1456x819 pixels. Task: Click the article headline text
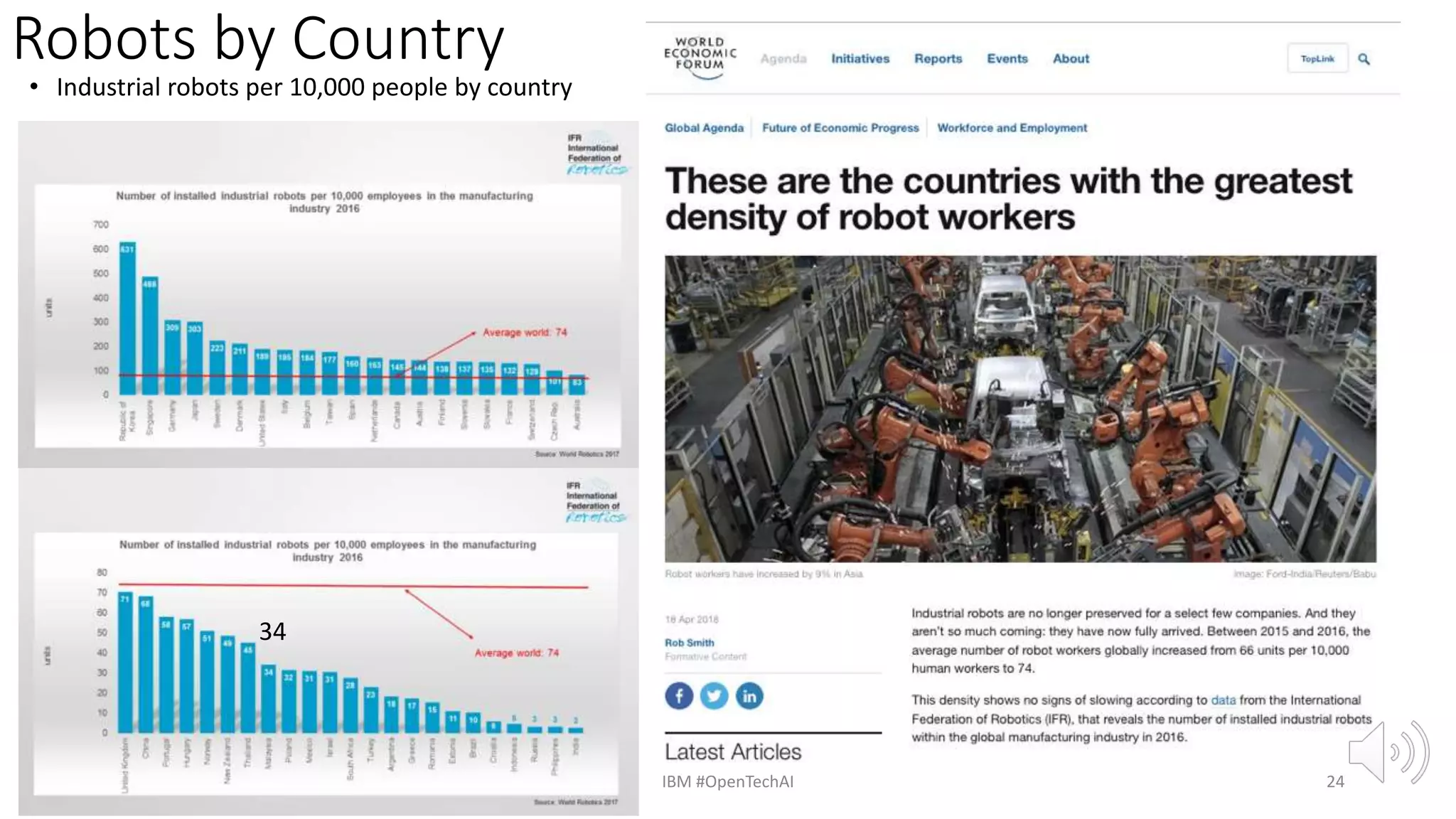(x=1008, y=199)
